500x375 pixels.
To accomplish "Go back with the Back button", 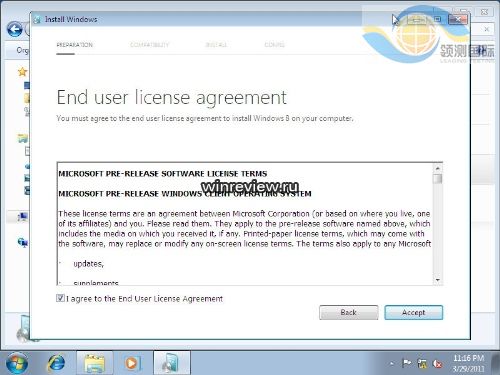I will (349, 313).
